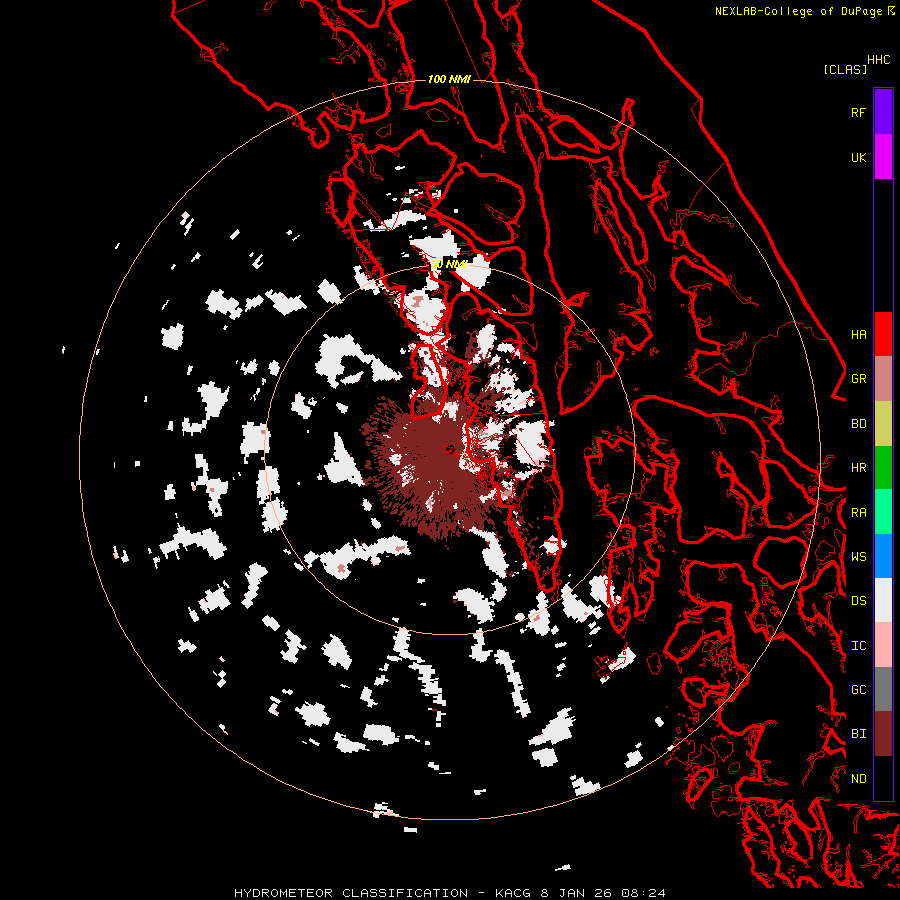
Task: Click the GC gray legend swatch
Action: click(883, 689)
